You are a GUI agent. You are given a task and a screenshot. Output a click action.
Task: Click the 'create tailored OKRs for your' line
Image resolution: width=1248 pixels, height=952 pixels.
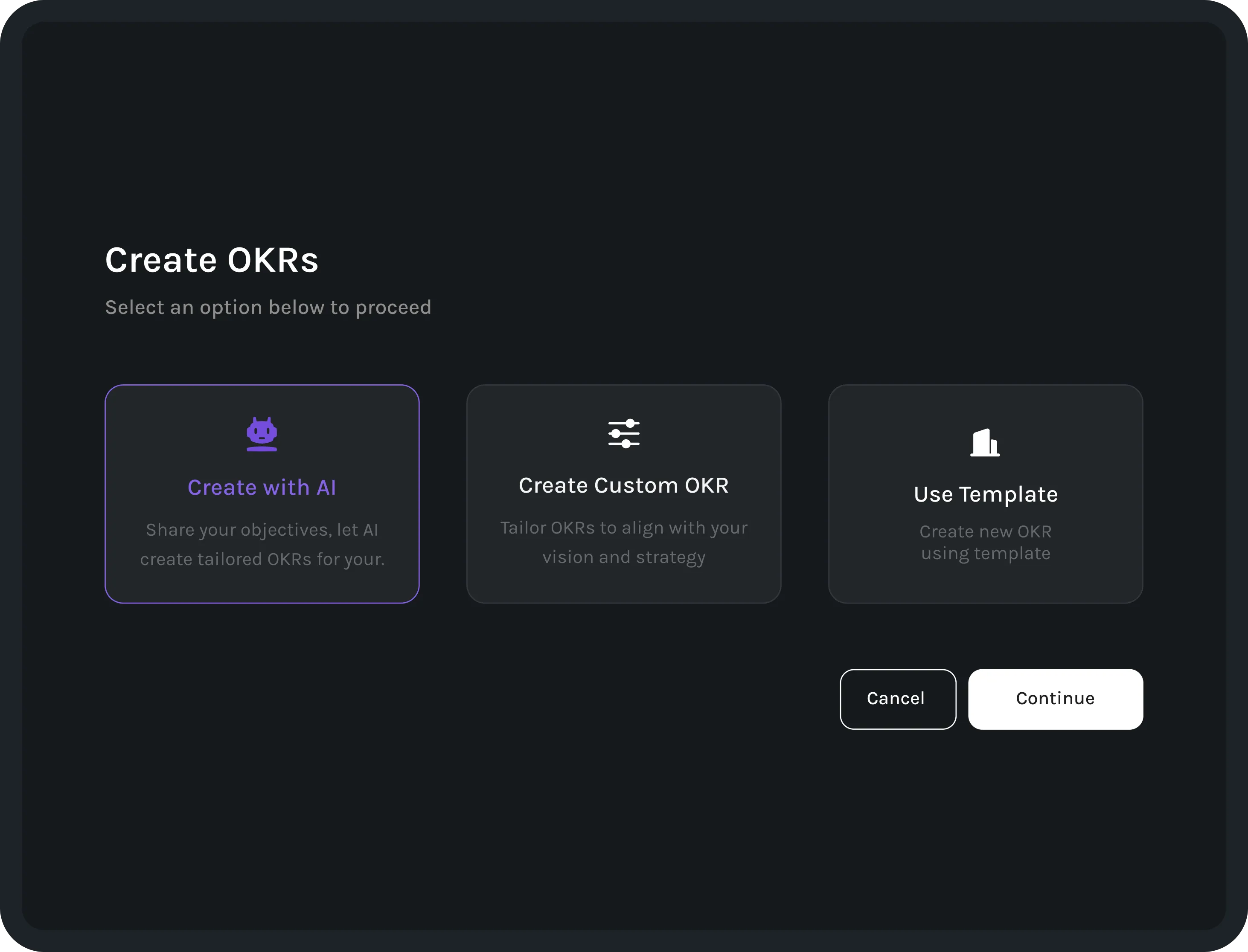click(x=262, y=559)
